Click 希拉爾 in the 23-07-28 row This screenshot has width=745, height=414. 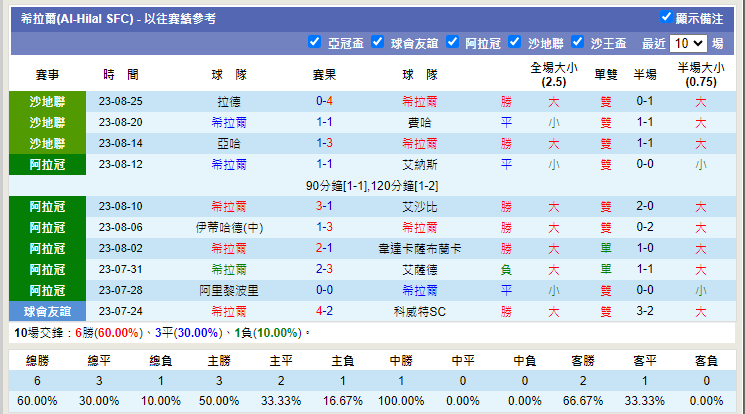coord(420,290)
